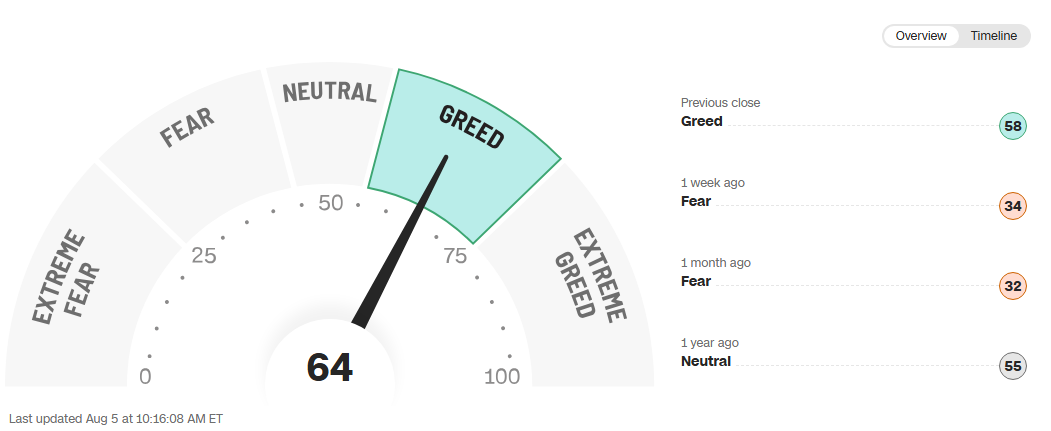Select the Overview toggle option
The image size is (1051, 431).
pyautogui.click(x=921, y=36)
